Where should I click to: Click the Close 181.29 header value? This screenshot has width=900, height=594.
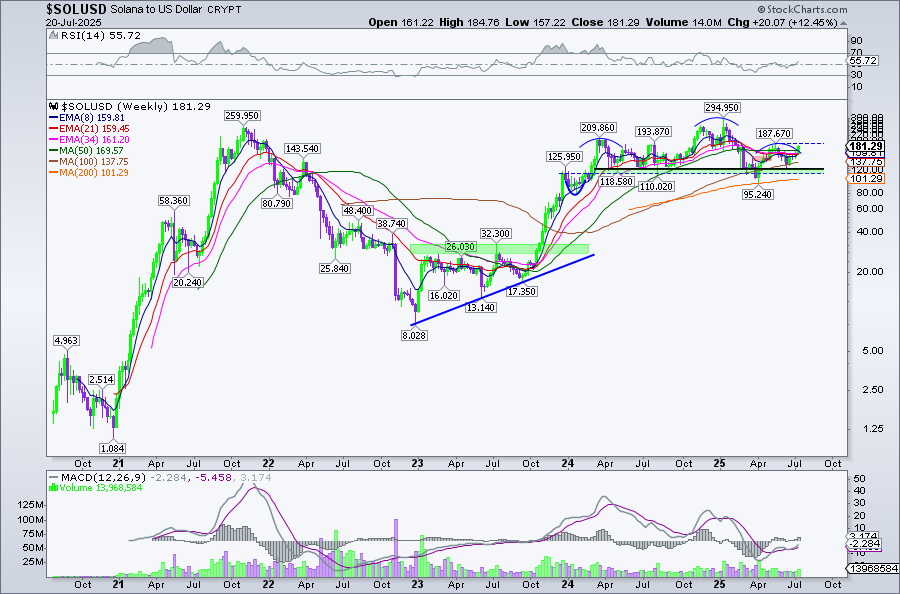tap(605, 22)
